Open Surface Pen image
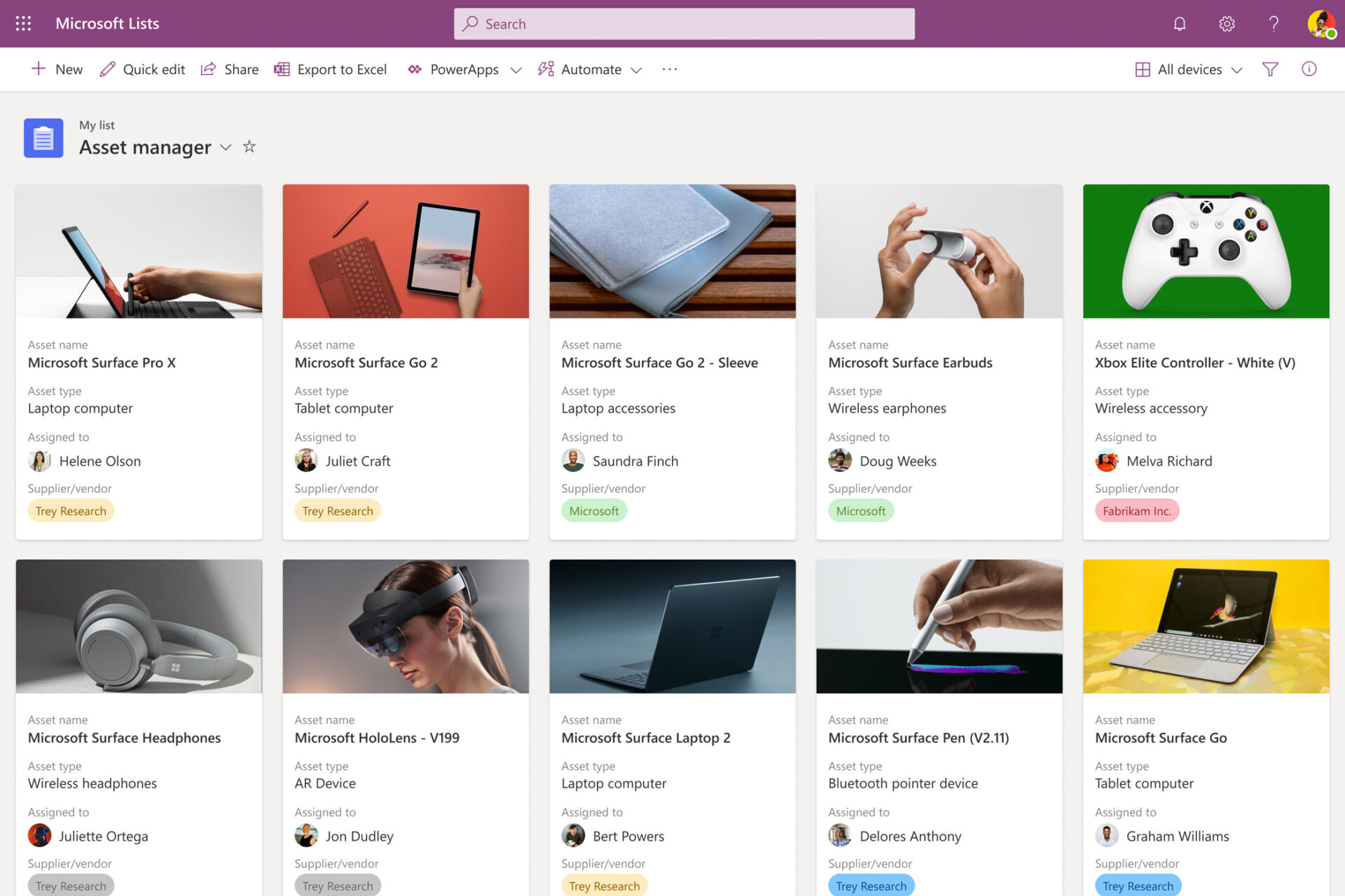 [x=939, y=626]
